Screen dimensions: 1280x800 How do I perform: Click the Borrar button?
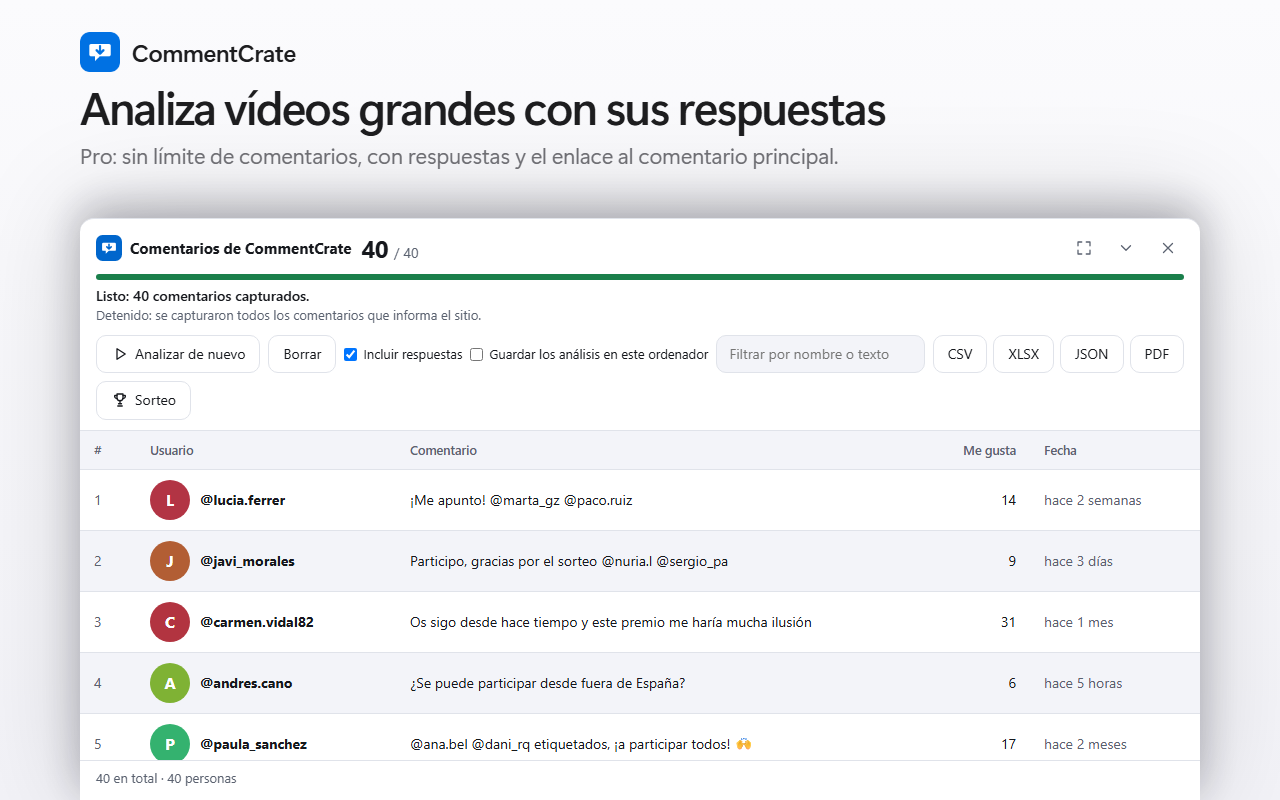[302, 354]
